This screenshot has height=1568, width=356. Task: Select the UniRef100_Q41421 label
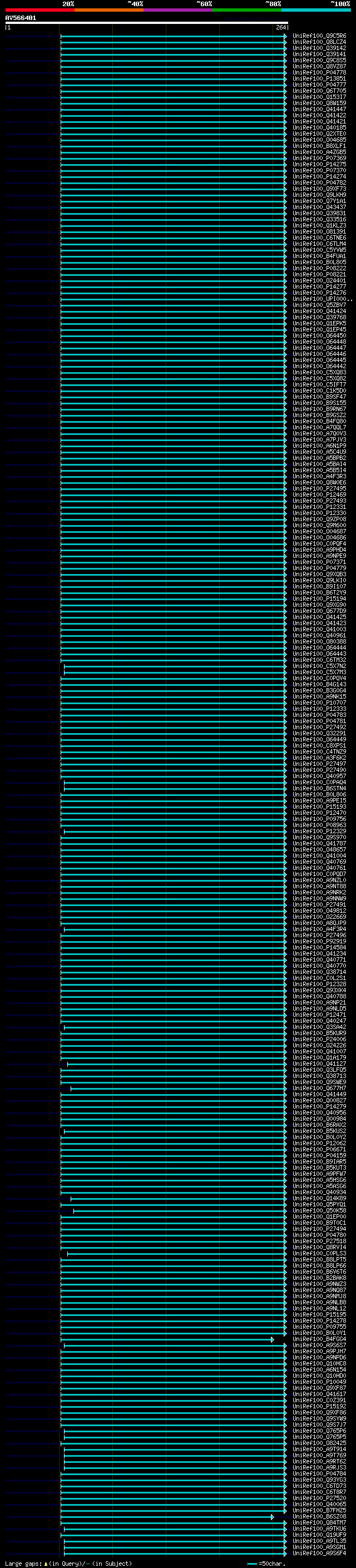[319, 122]
